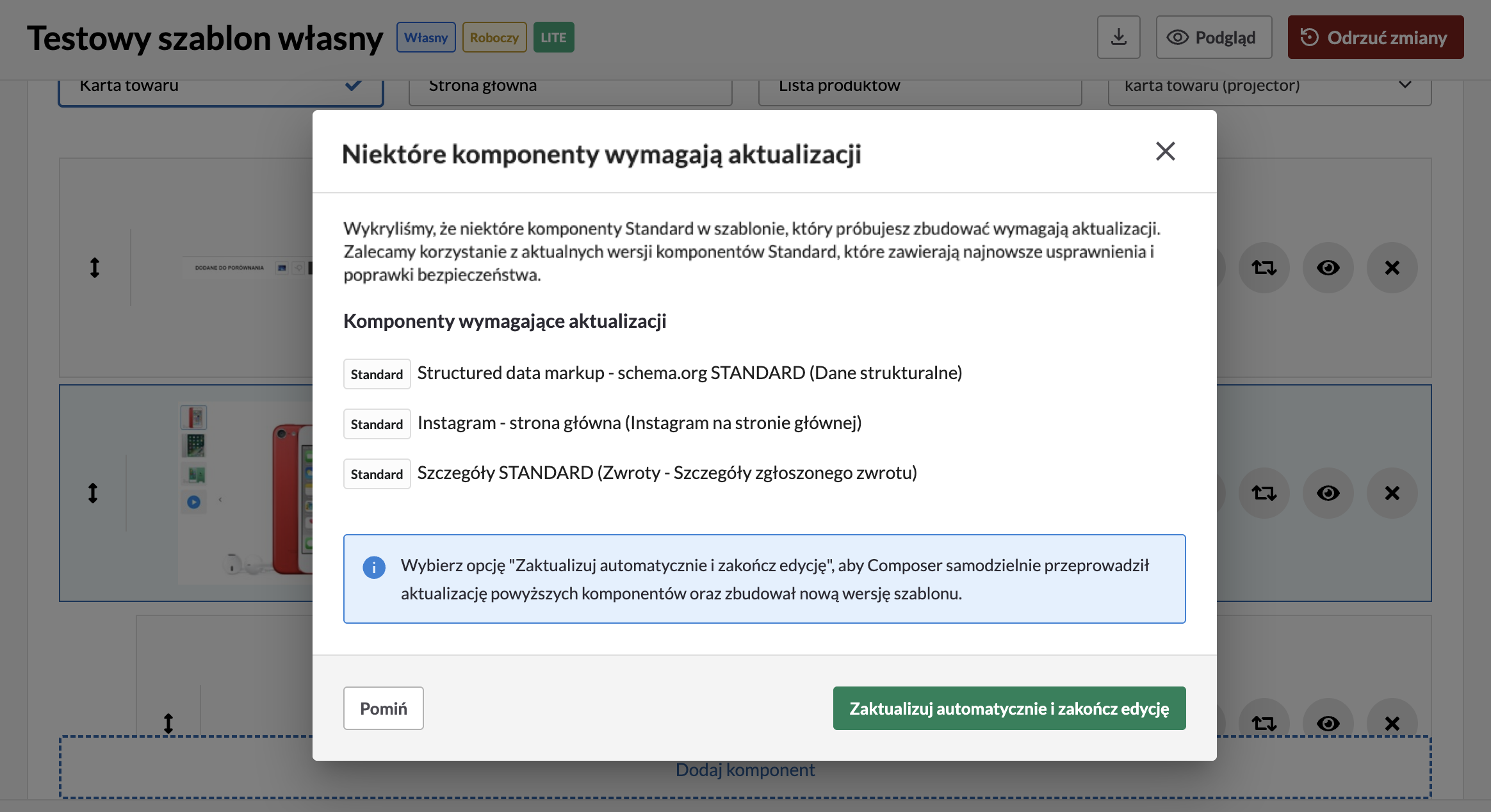The width and height of the screenshot is (1491, 812).
Task: Click the reorder arrows on the iPhone component
Action: tap(94, 493)
